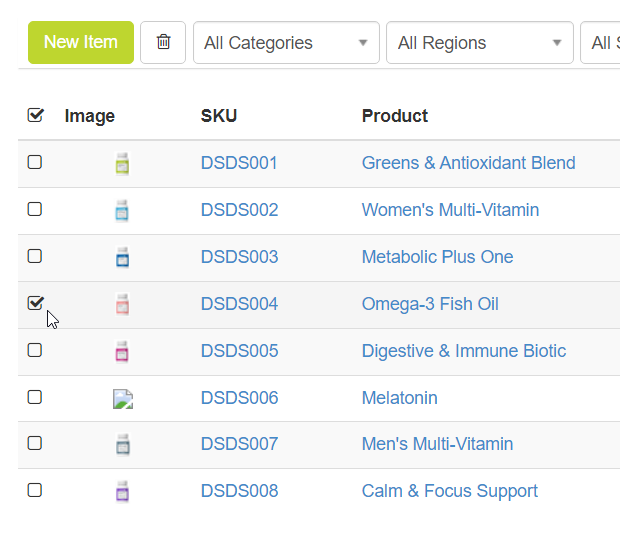
Task: Click the trash delete icon button
Action: coord(163,42)
